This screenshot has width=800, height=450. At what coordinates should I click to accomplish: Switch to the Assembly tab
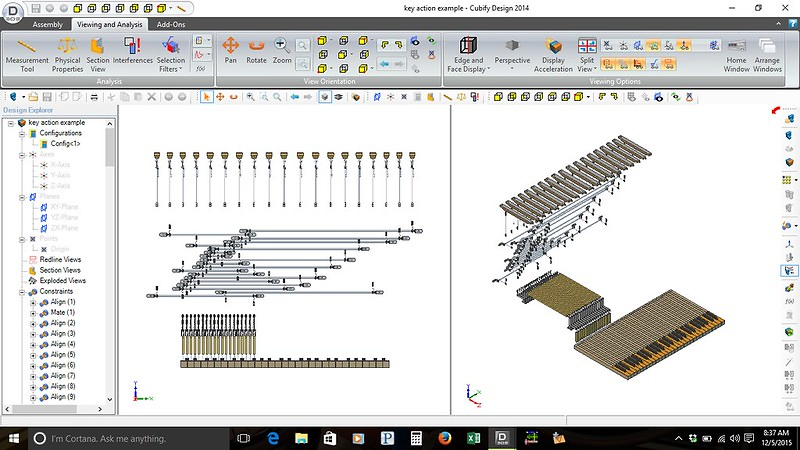(x=49, y=24)
